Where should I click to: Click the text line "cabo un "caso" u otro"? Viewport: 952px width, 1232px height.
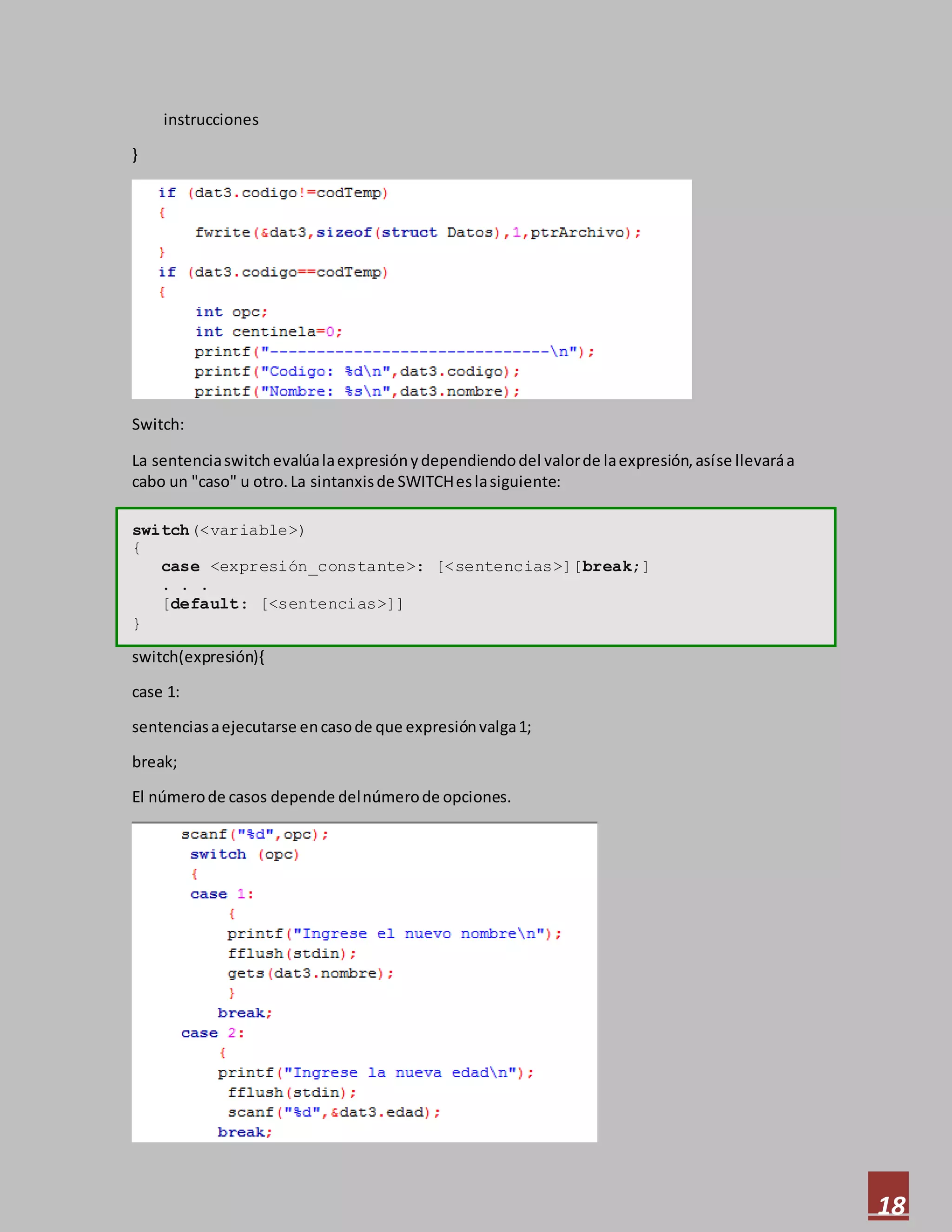tap(346, 481)
